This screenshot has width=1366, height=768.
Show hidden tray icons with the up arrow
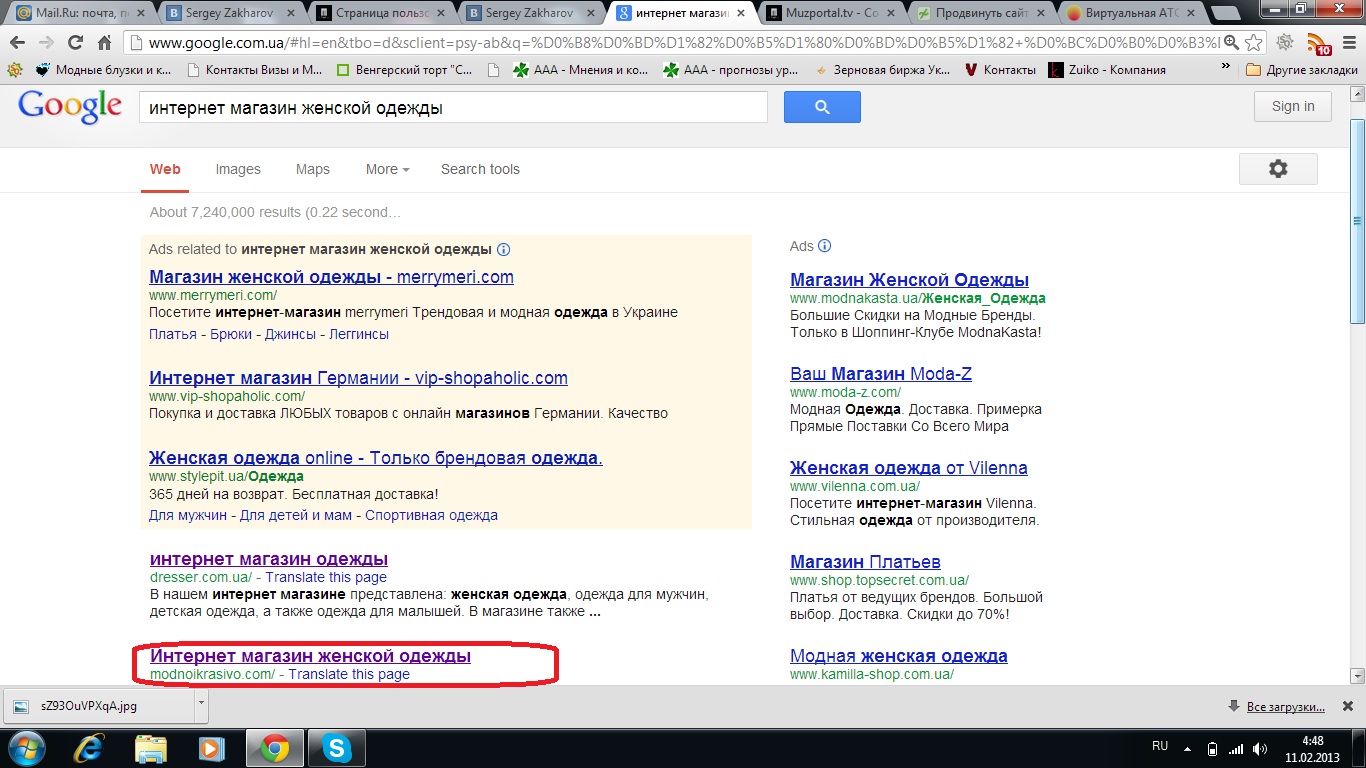click(x=1189, y=748)
